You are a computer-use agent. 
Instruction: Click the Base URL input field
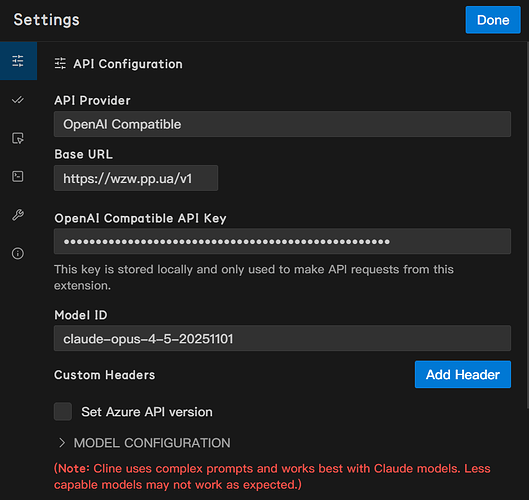pyautogui.click(x=136, y=178)
